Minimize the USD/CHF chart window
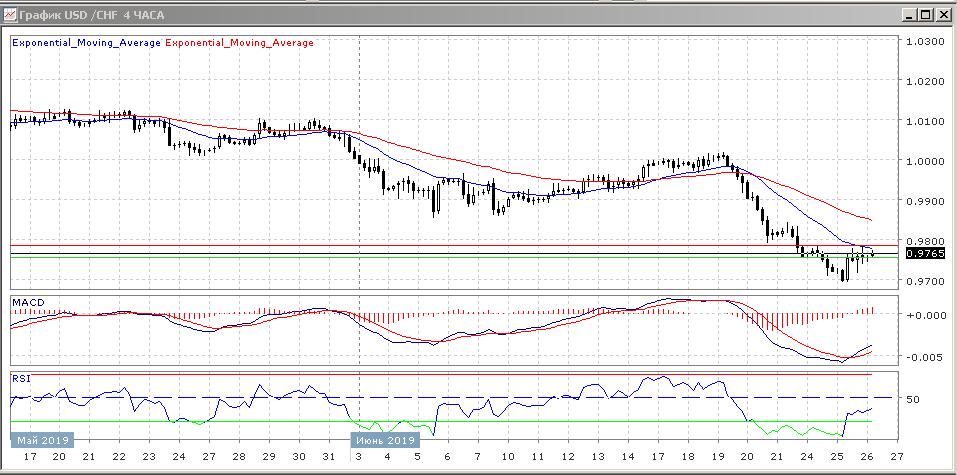957x475 pixels. click(910, 14)
